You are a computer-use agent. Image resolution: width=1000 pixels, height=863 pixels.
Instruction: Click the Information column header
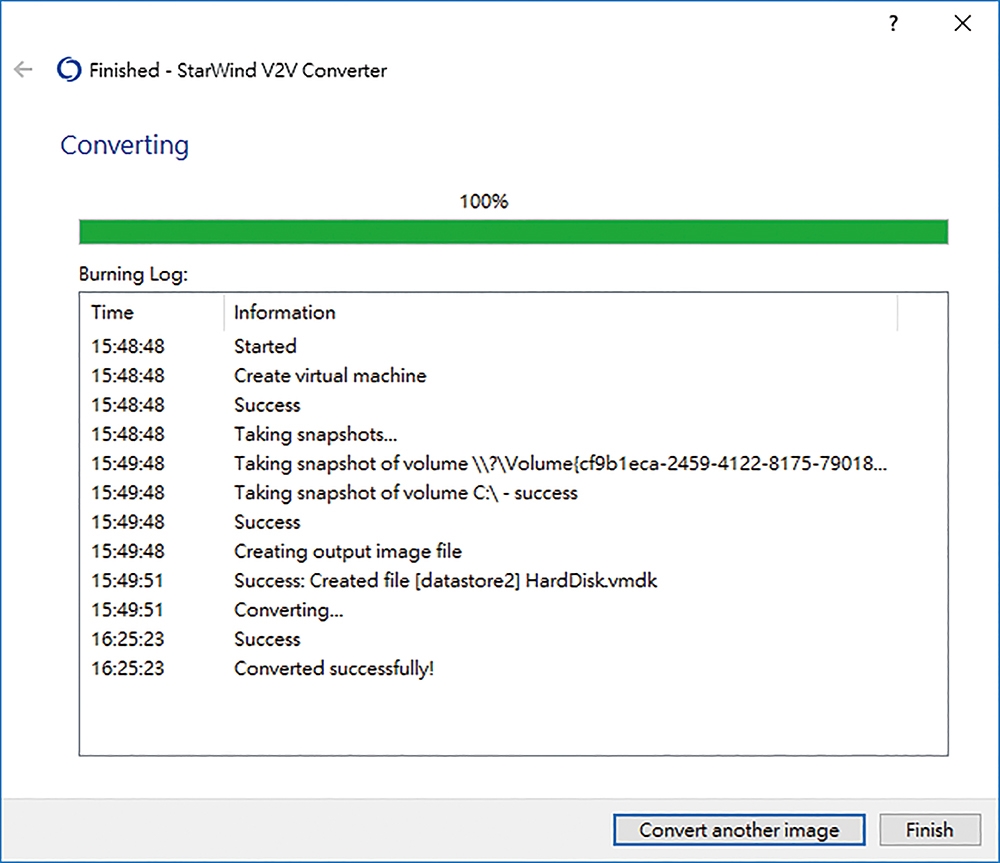point(561,313)
